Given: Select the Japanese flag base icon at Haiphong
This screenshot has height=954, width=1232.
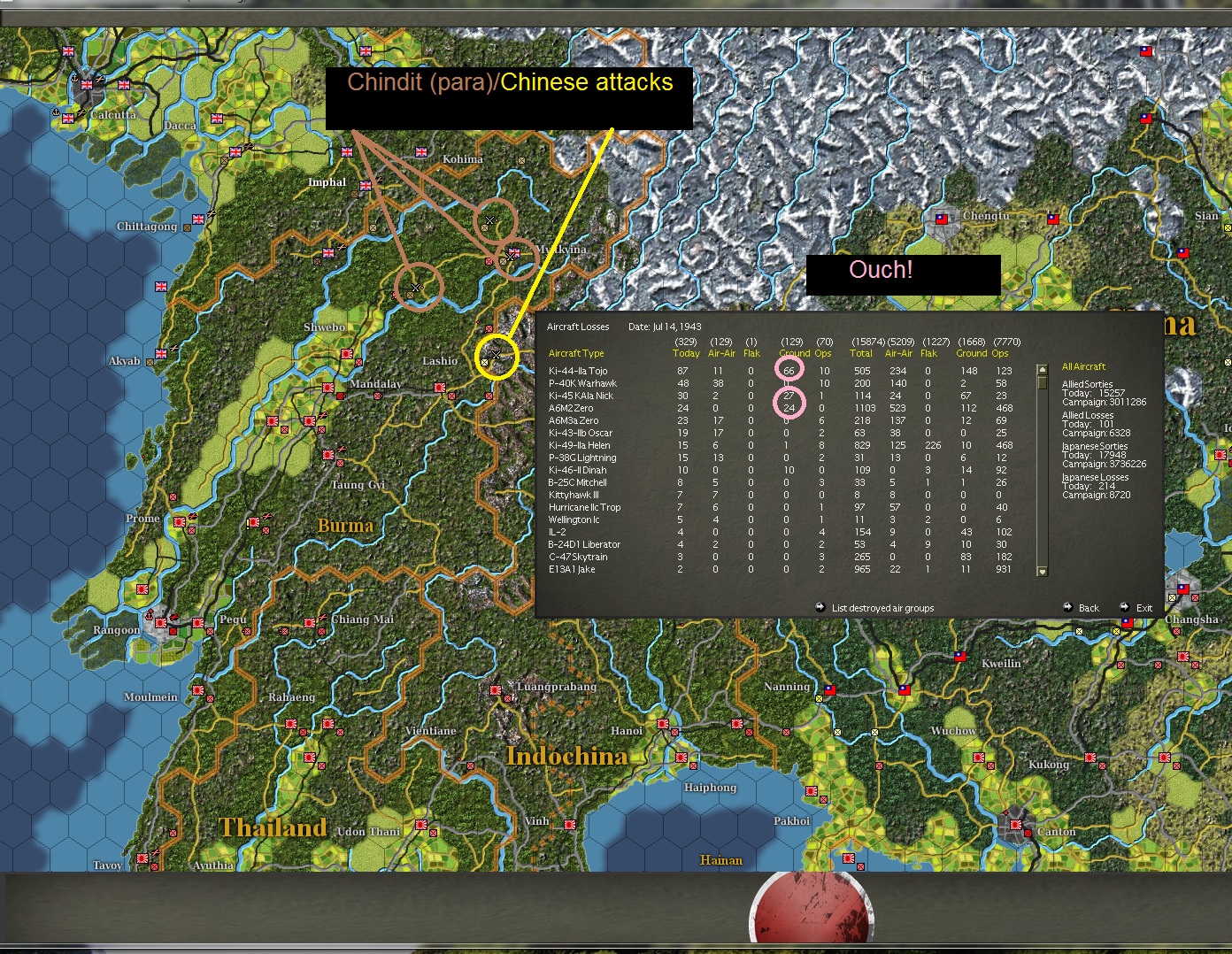Looking at the screenshot, I should (681, 758).
